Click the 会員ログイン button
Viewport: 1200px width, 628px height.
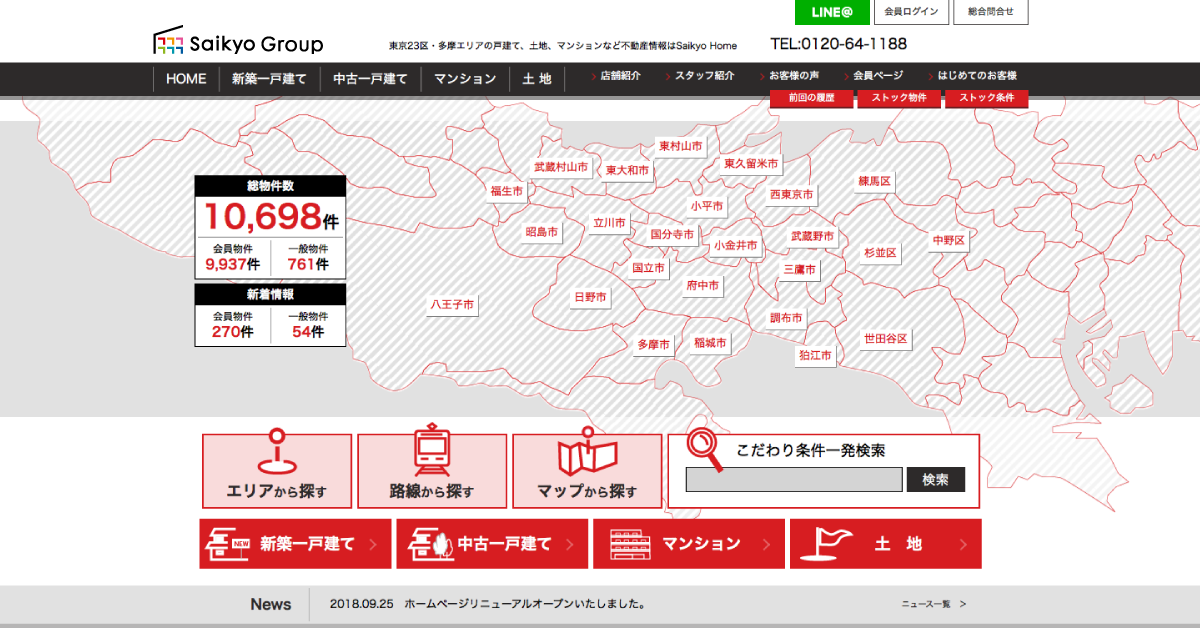click(x=911, y=12)
